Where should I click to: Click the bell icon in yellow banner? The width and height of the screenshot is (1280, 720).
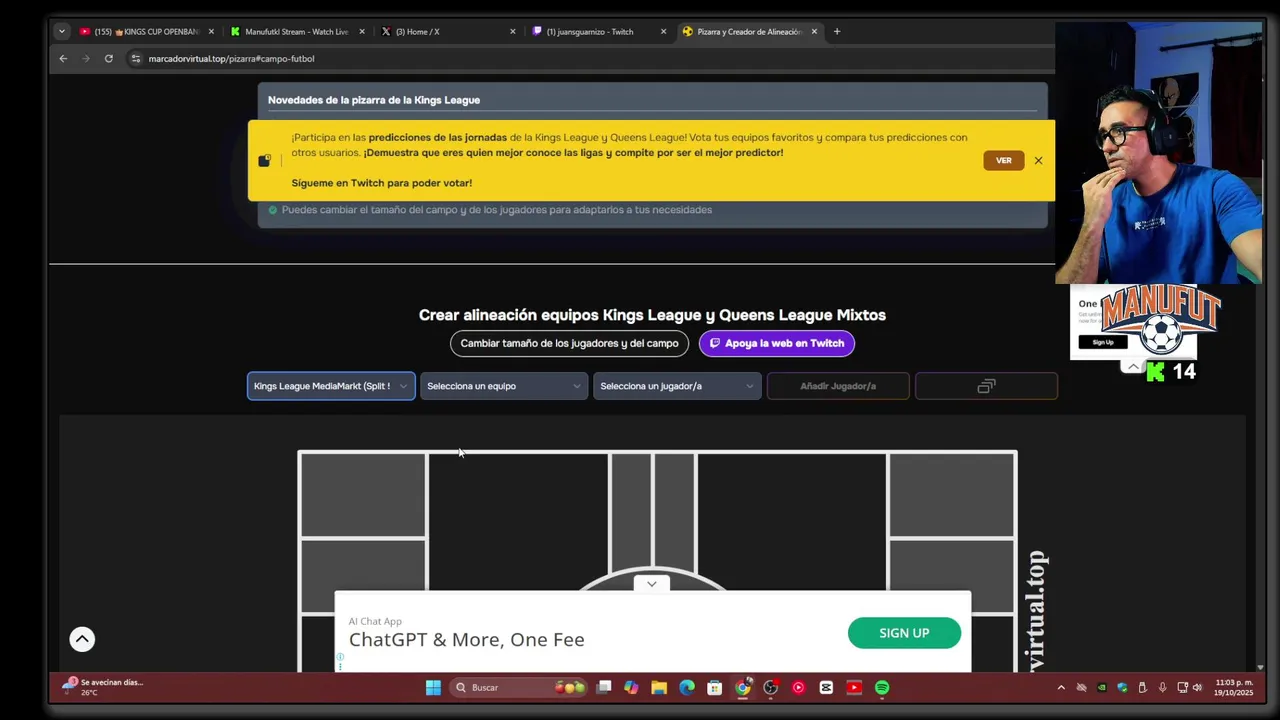pos(264,160)
